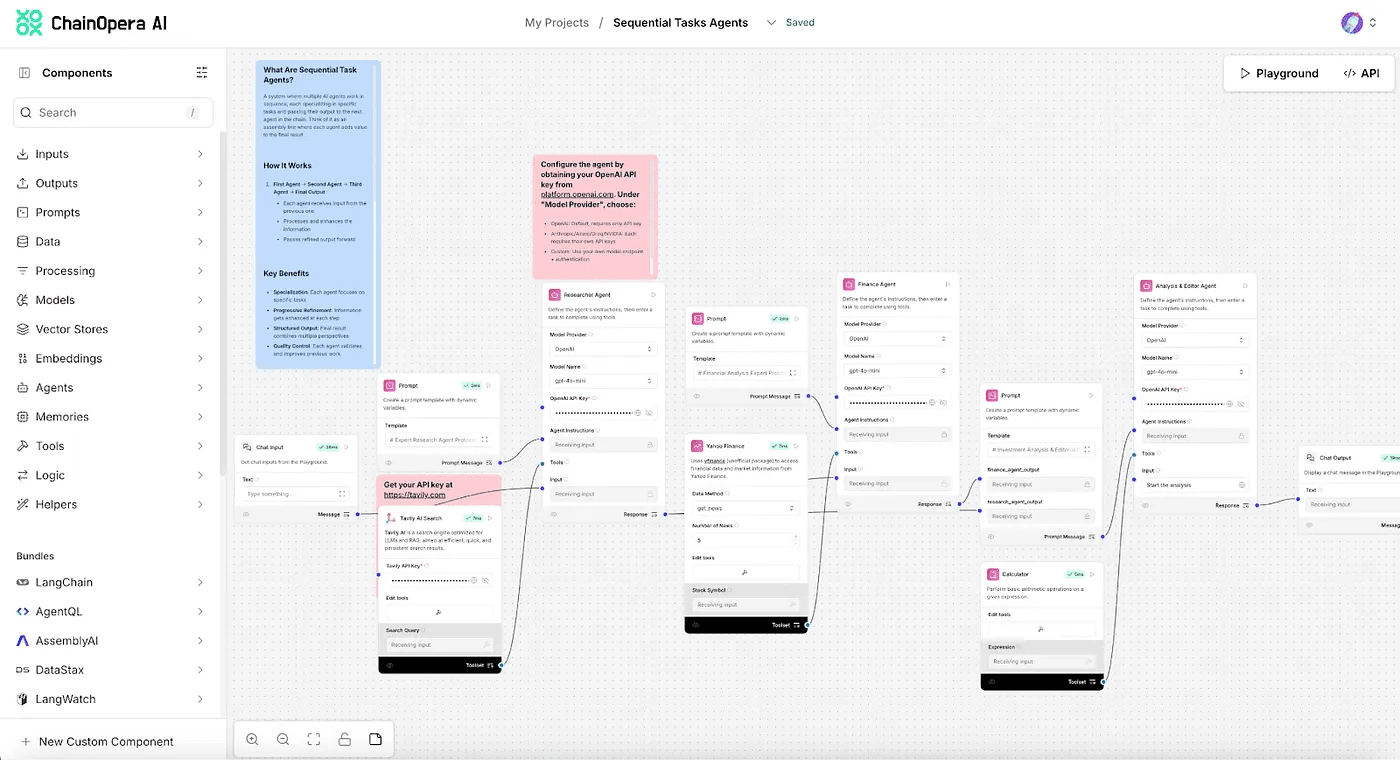This screenshot has width=1400, height=760.
Task: Open the component filter settings icon
Action: (202, 73)
